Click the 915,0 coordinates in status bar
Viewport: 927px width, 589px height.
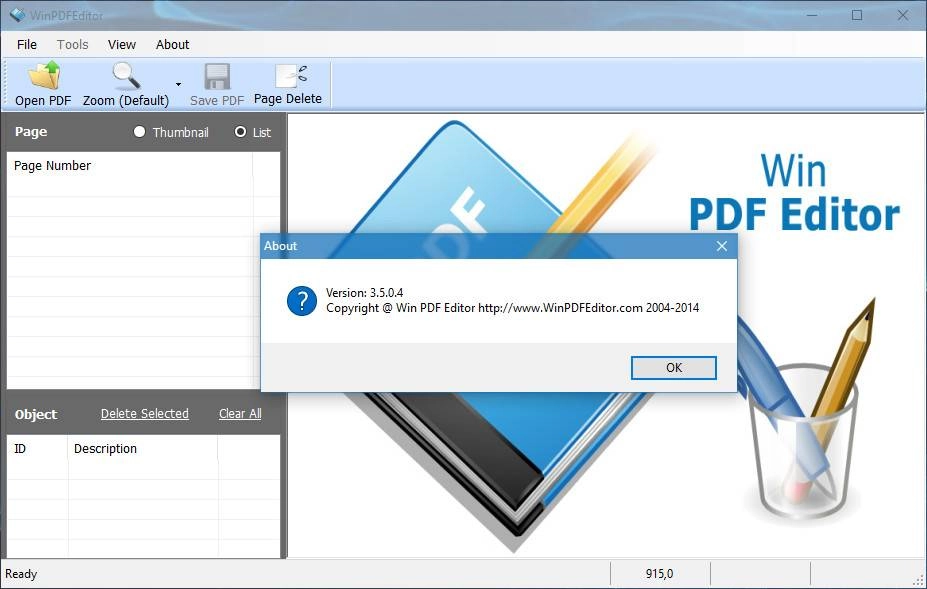pyautogui.click(x=659, y=574)
